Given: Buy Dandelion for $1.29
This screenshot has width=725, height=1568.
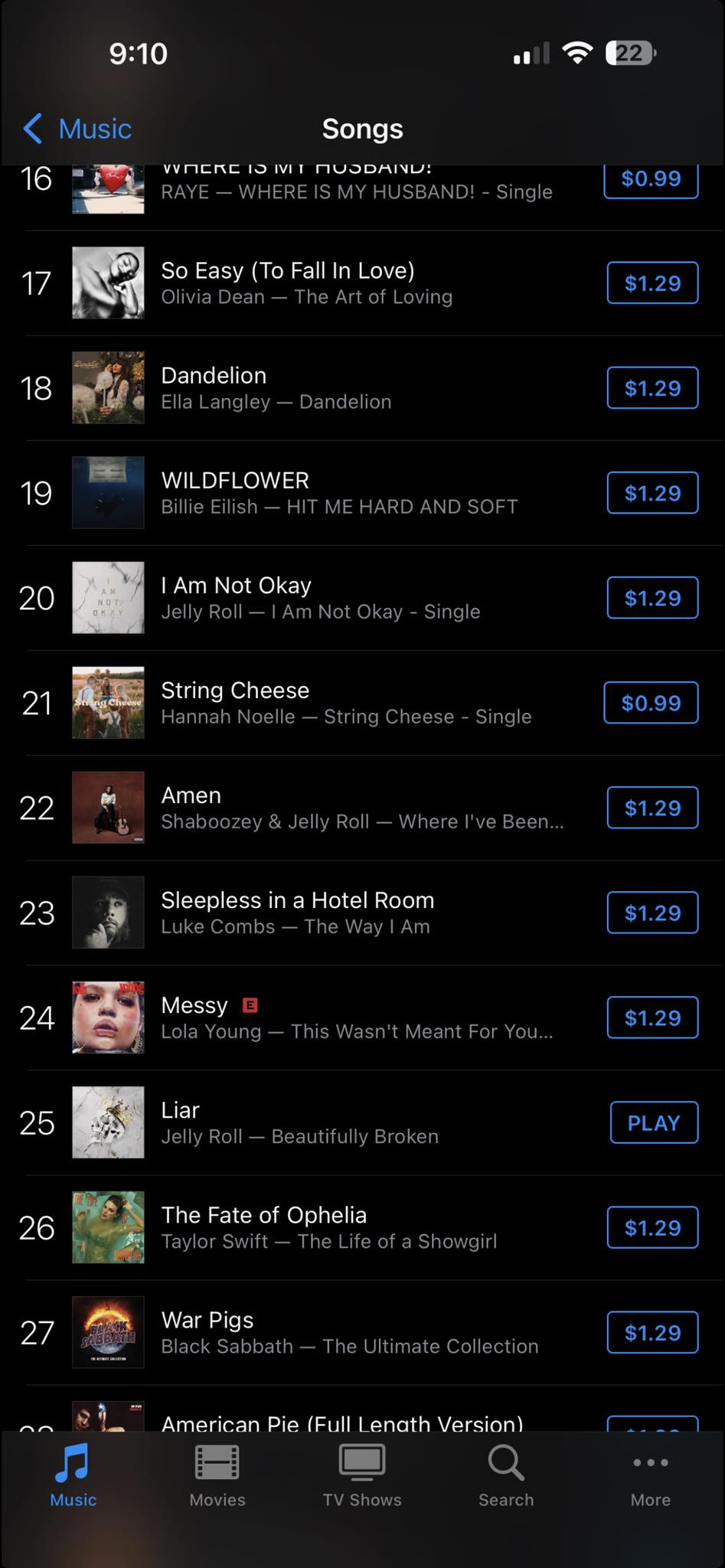Looking at the screenshot, I should point(652,388).
